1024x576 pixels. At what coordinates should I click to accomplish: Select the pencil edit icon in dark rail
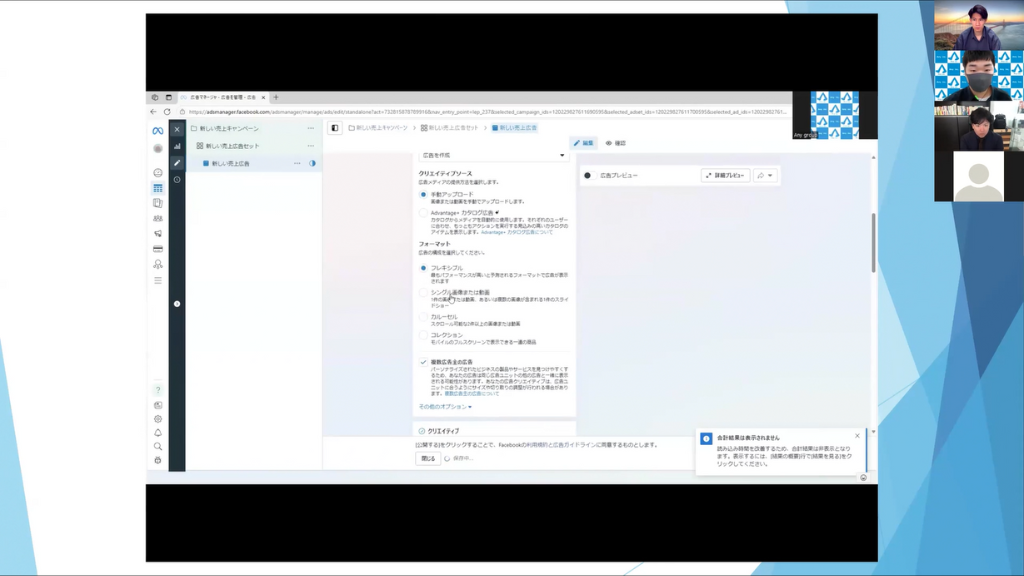[177, 163]
